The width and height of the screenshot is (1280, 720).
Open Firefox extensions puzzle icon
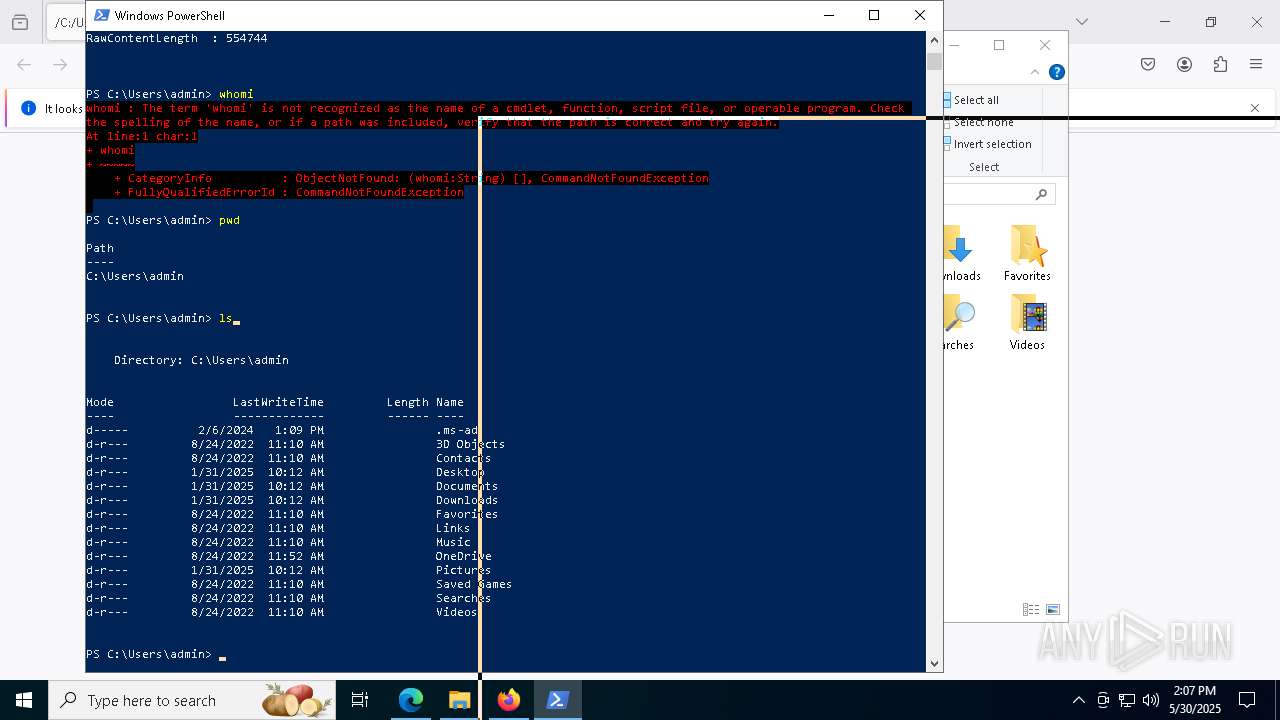click(x=1220, y=64)
